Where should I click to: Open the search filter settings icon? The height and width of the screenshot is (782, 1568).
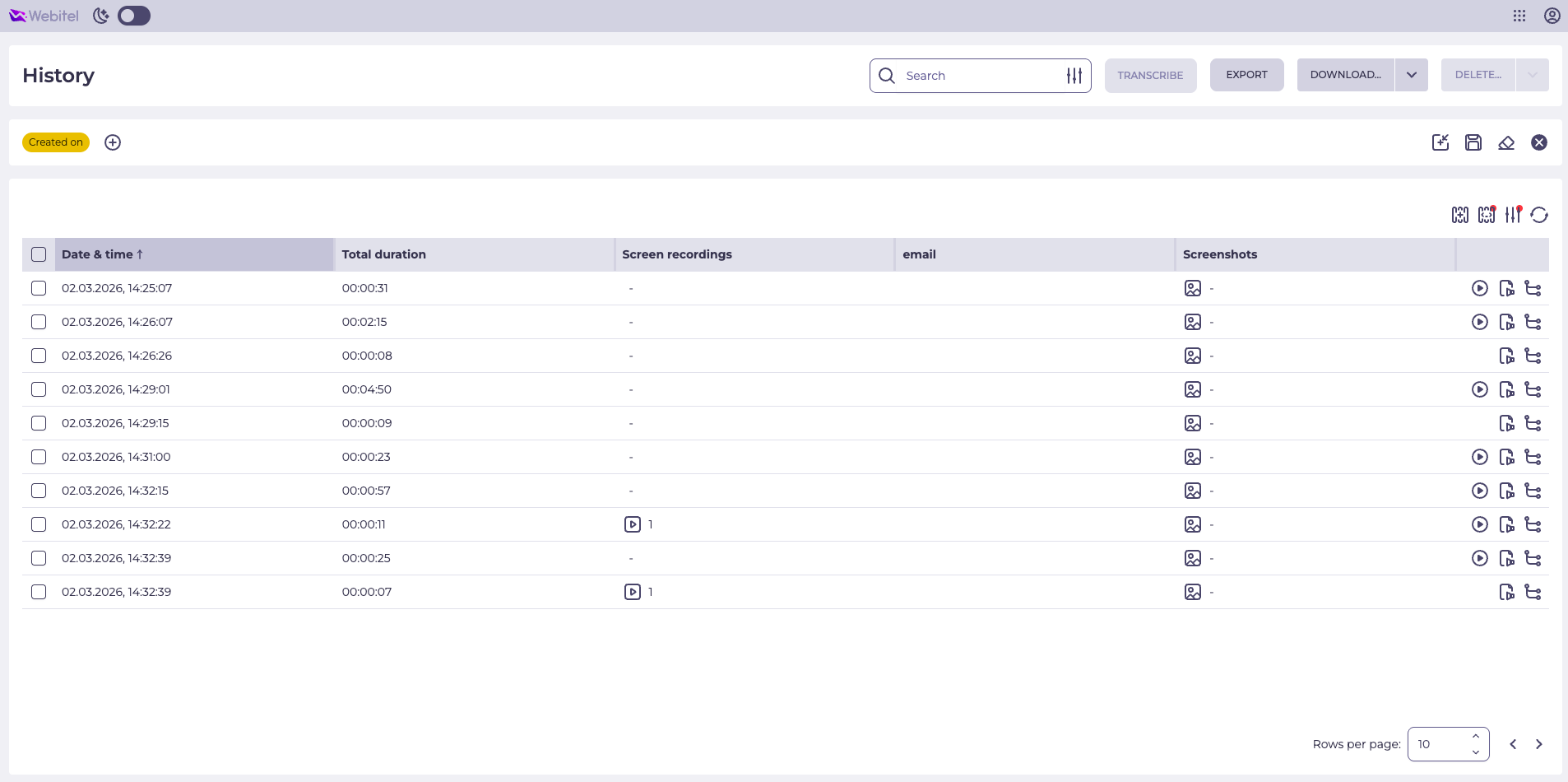pyautogui.click(x=1074, y=76)
